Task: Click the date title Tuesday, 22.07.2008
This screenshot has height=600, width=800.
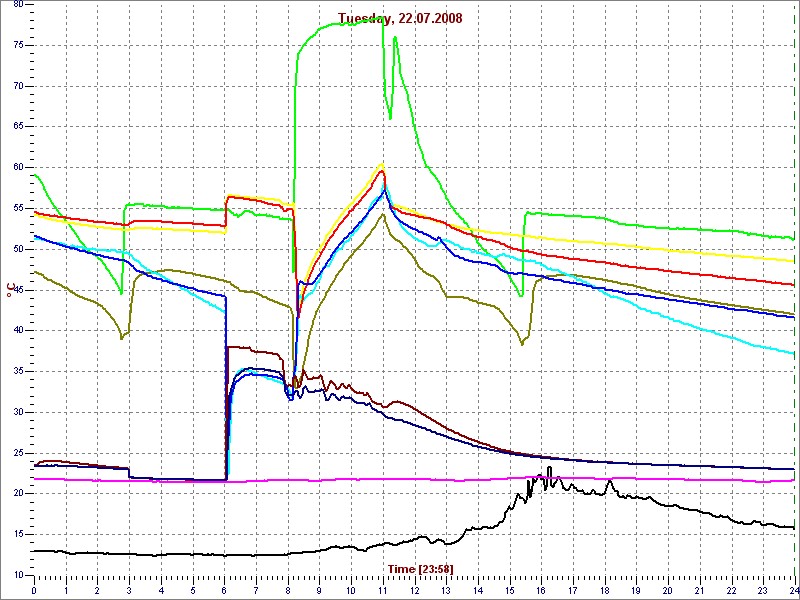Action: coord(399,18)
